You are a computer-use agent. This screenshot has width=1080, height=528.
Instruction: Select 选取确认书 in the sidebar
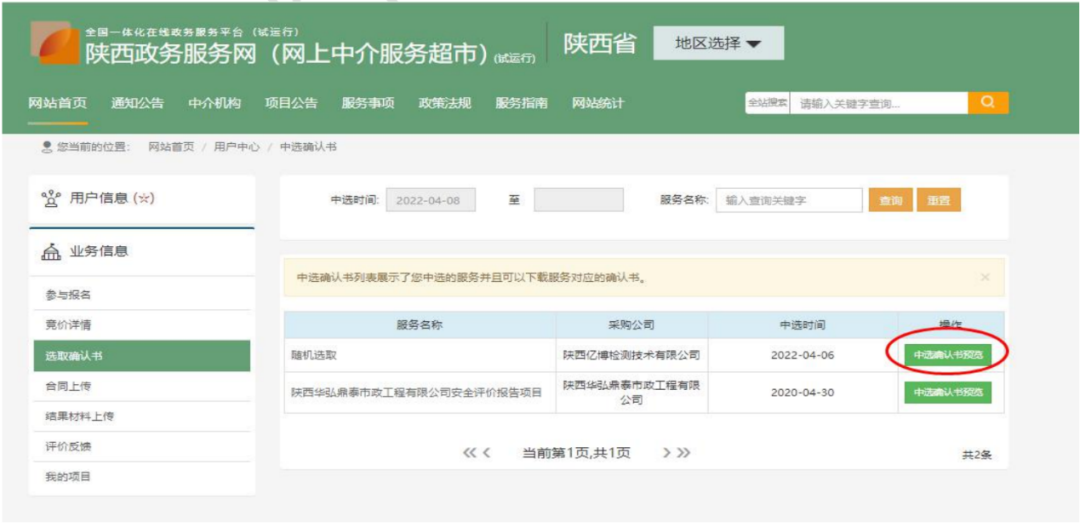click(142, 356)
